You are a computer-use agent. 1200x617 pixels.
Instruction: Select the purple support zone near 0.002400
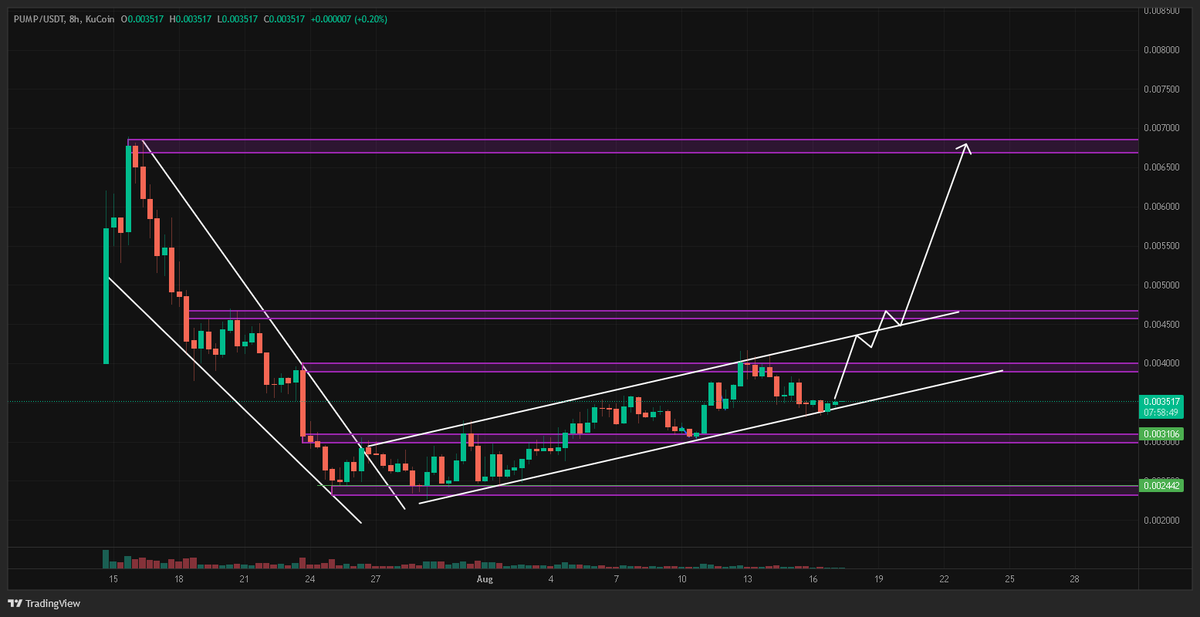[735, 490]
